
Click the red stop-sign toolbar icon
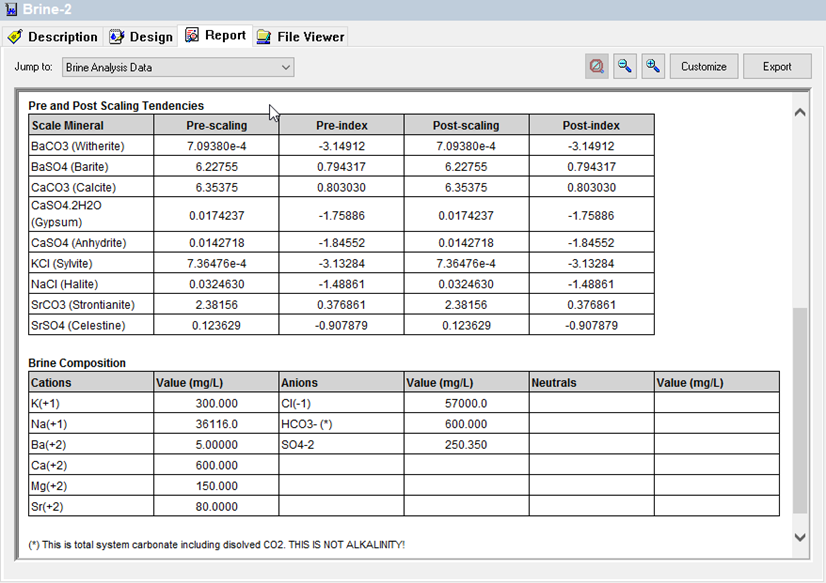click(x=596, y=65)
